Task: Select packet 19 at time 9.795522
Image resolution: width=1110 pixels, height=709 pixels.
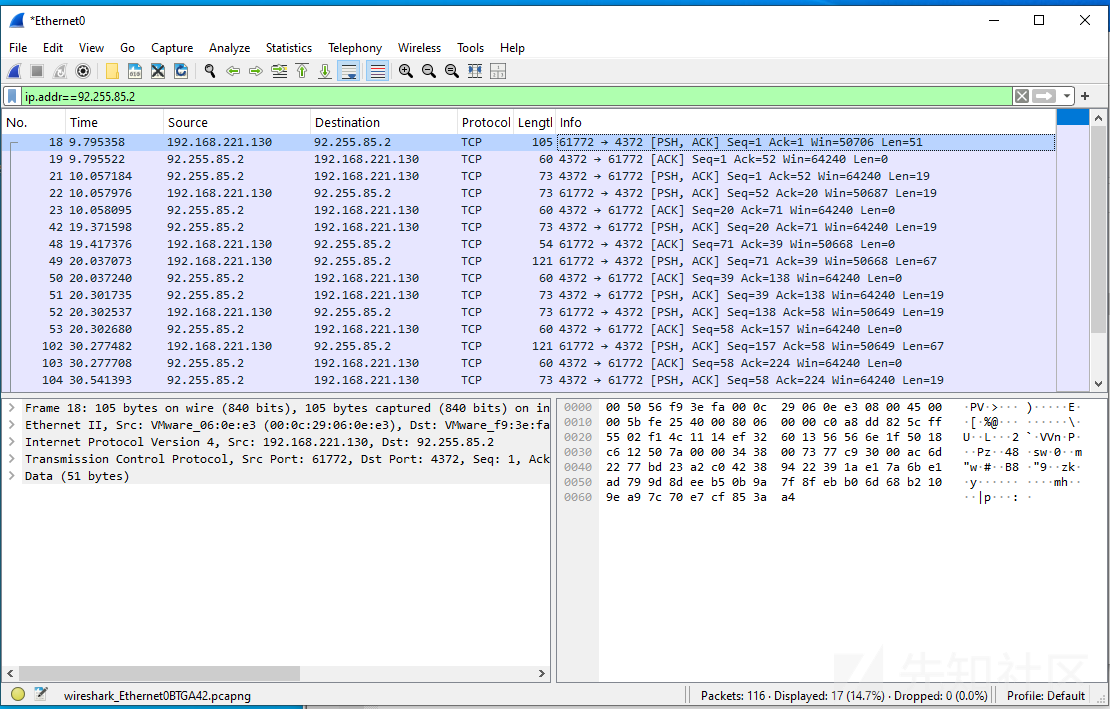Action: [528, 159]
